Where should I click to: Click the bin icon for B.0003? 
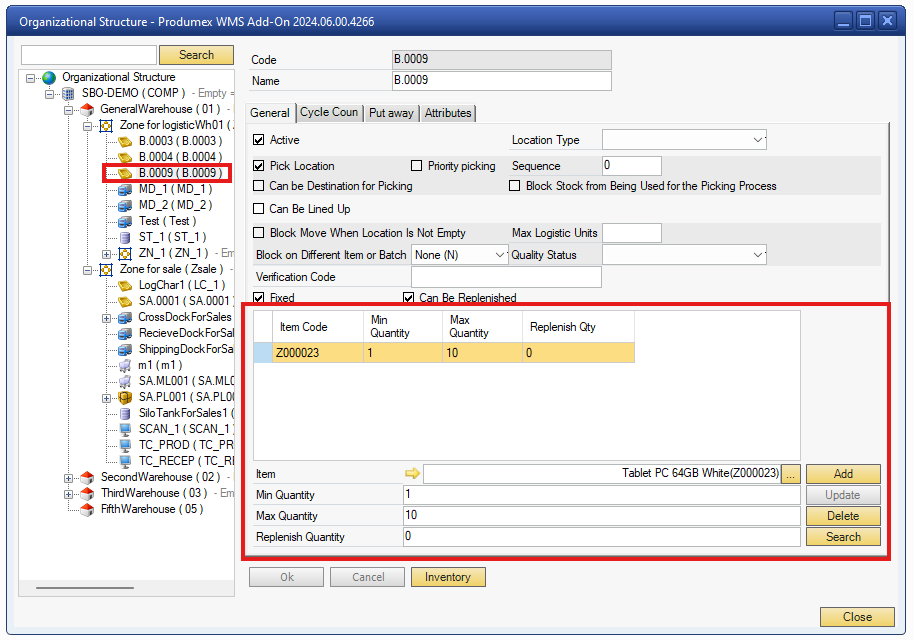point(125,141)
